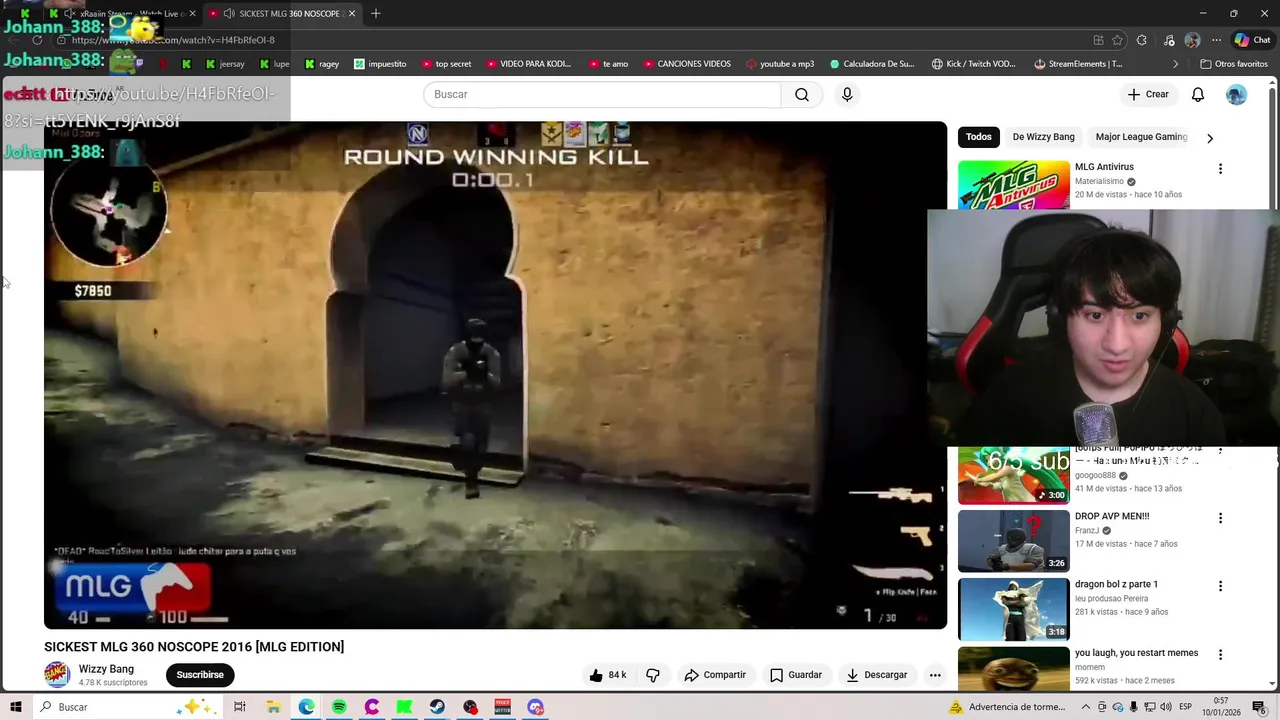
Task: Save video using Guardar button
Action: point(796,675)
